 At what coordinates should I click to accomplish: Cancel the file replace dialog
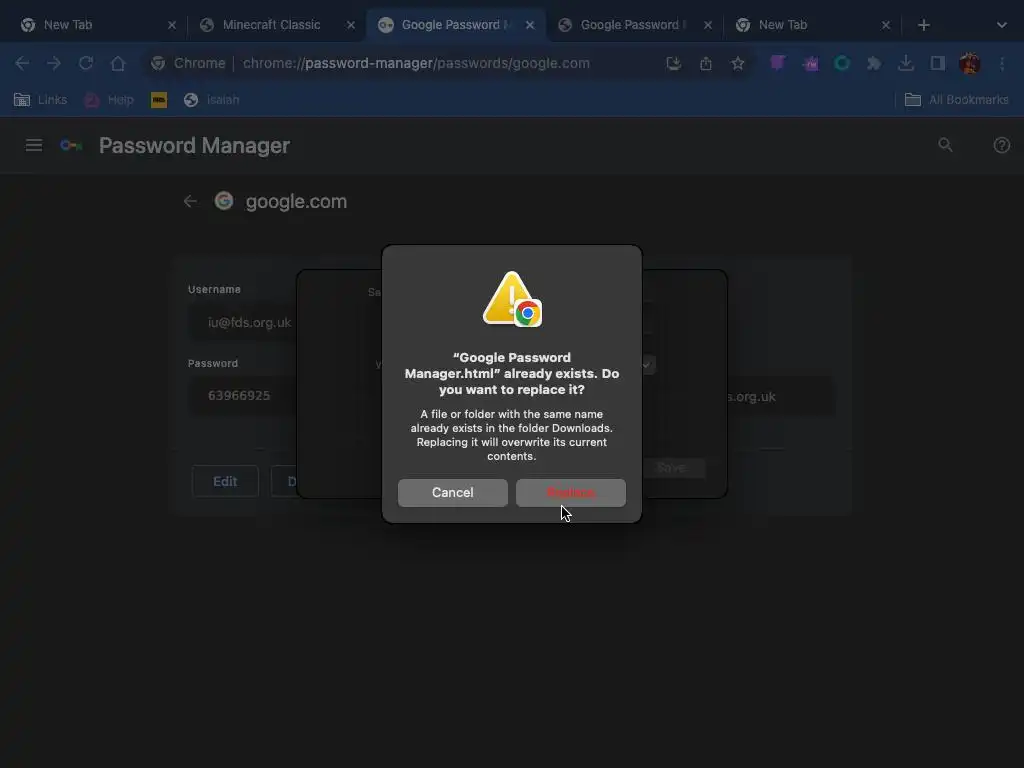453,492
